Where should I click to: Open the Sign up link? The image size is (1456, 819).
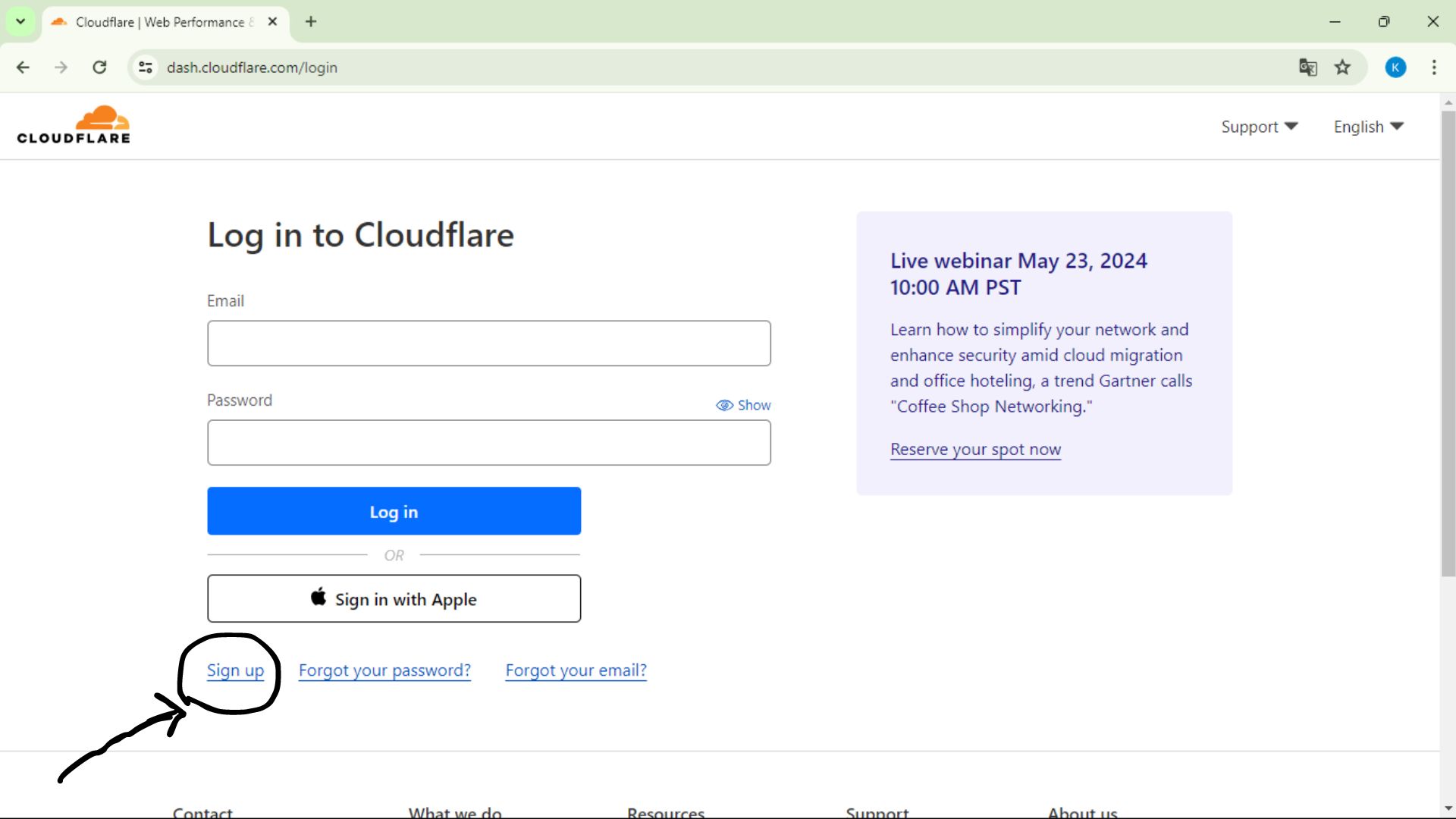[x=236, y=670]
